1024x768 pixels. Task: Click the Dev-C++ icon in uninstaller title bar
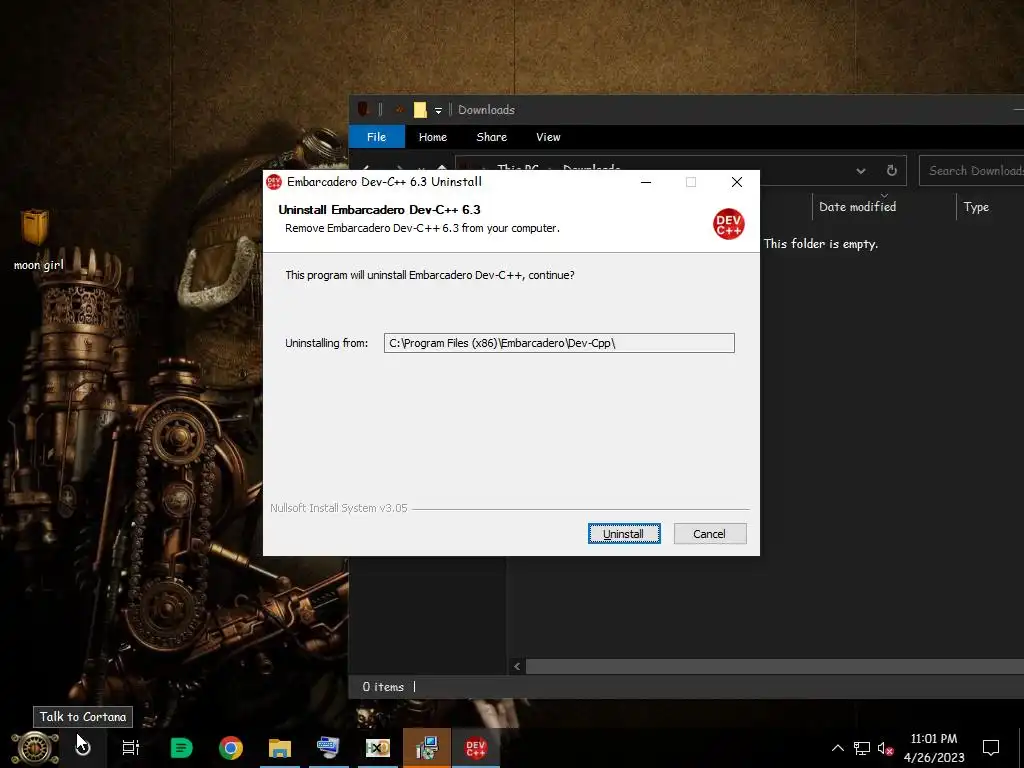(274, 182)
